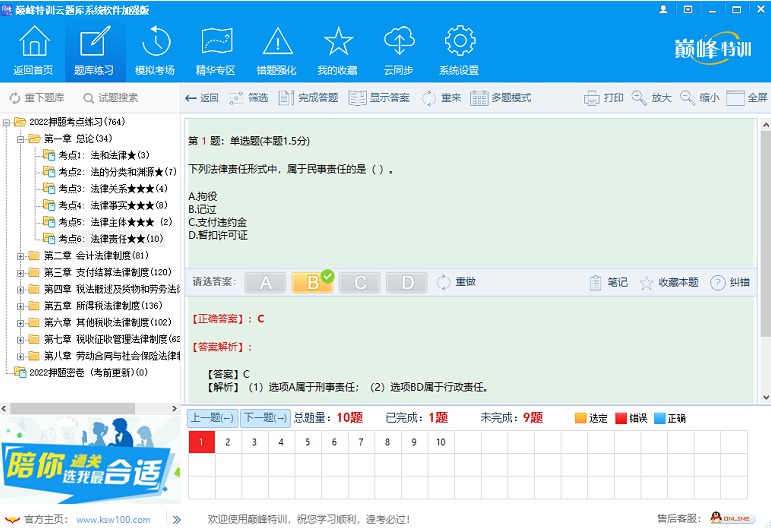The width and height of the screenshot is (771, 531).
Task: Collapse the 第一章 总论 folder
Action: [20, 139]
